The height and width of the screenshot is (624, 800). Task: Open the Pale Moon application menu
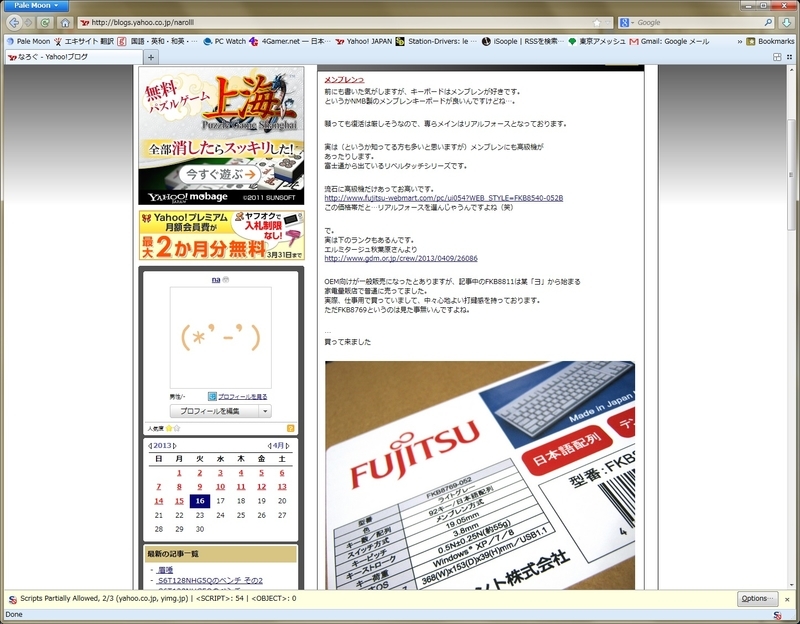click(36, 6)
